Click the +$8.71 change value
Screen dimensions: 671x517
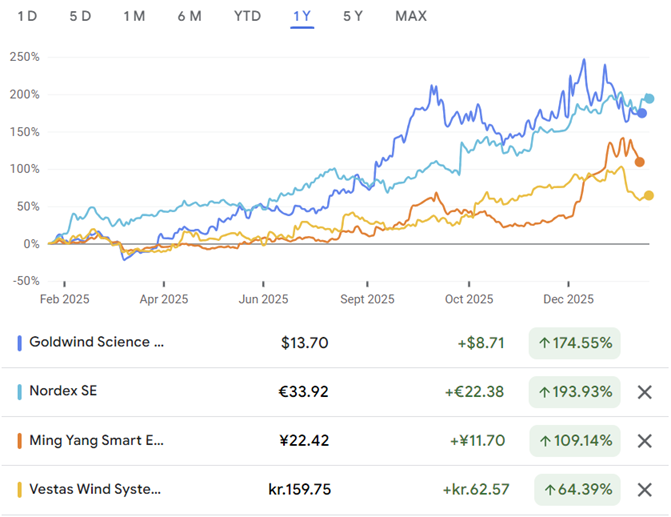[481, 343]
